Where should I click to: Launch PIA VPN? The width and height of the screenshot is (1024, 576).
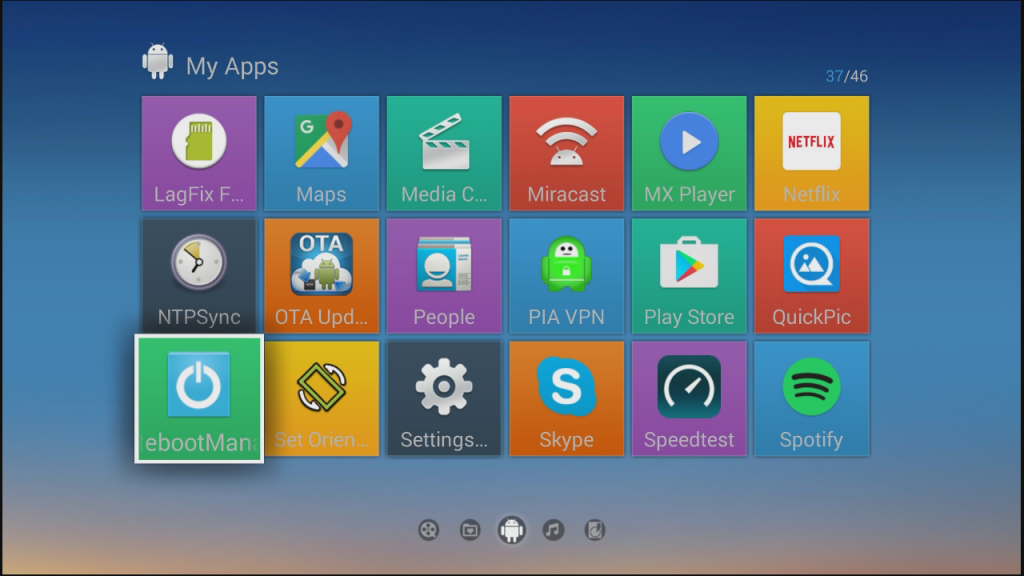[x=566, y=276]
